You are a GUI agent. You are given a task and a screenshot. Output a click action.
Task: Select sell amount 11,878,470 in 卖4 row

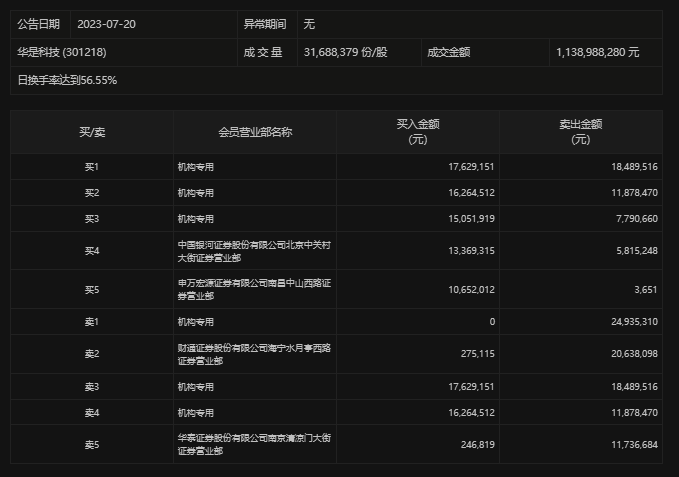(634, 413)
